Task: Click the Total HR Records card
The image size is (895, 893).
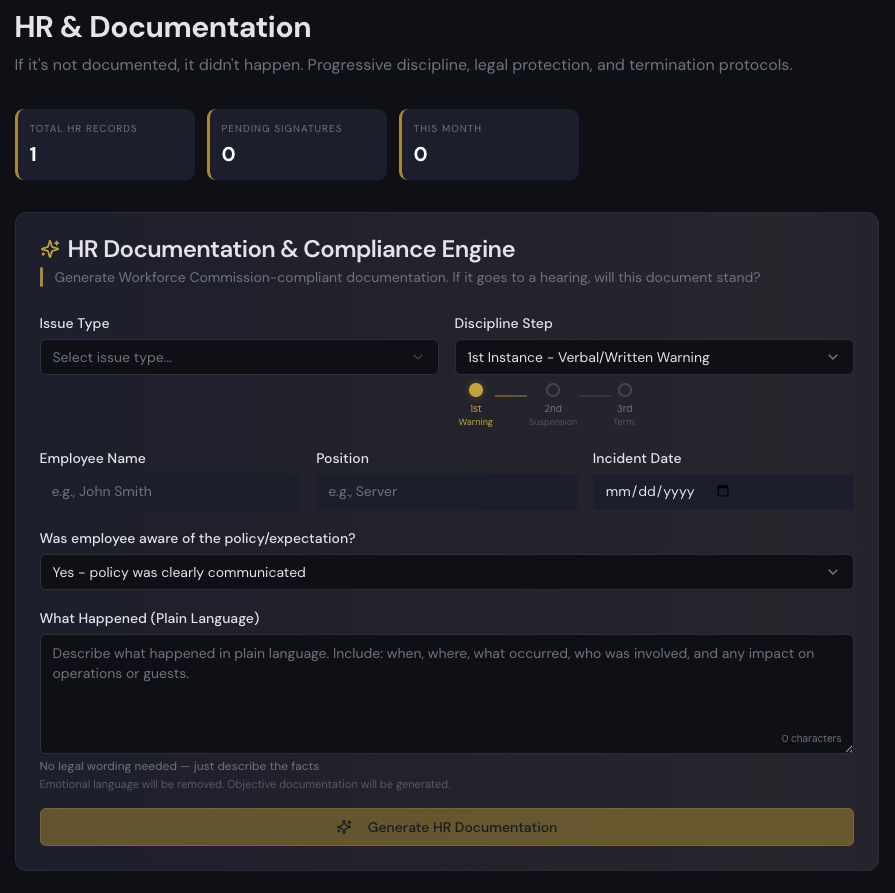Action: coord(105,144)
